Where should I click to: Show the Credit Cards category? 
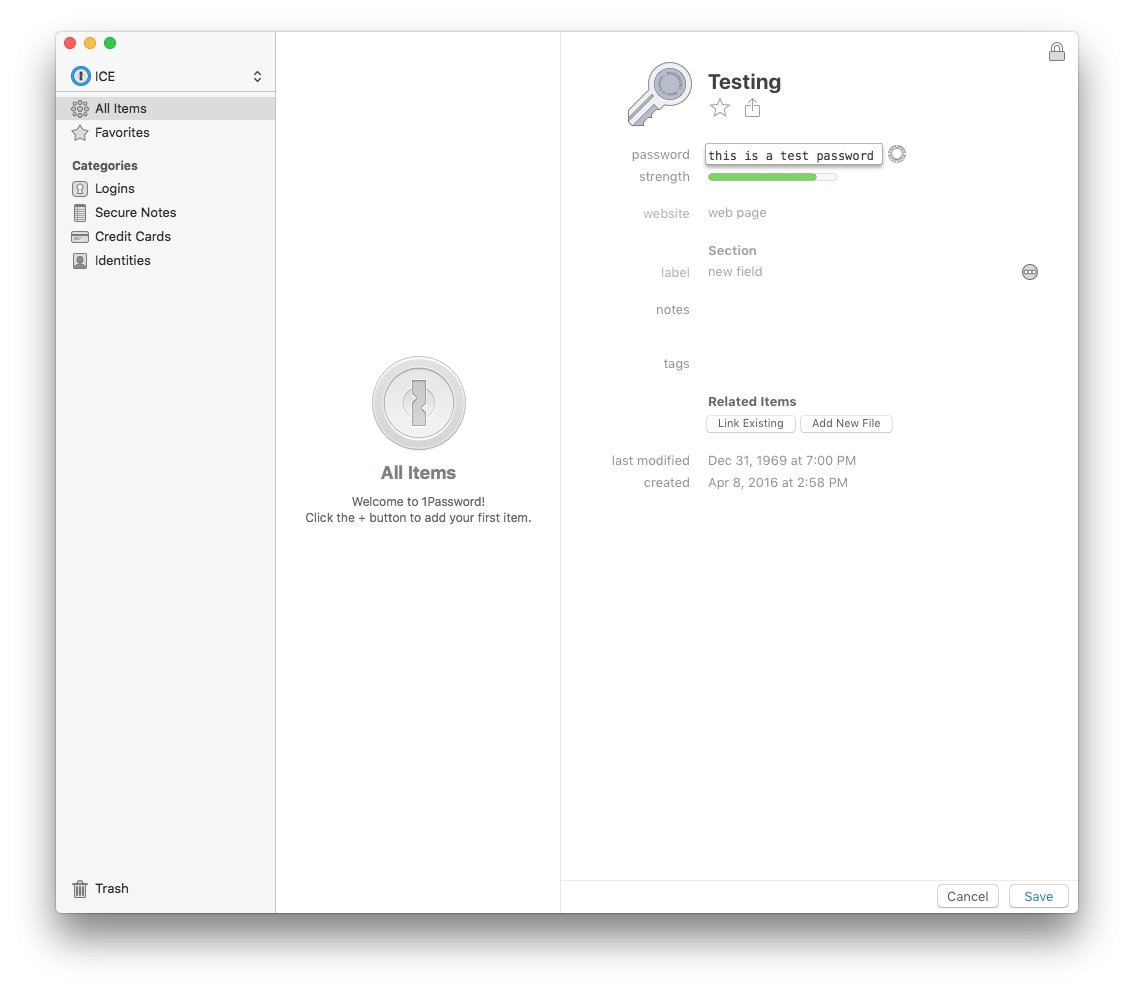tap(166, 236)
